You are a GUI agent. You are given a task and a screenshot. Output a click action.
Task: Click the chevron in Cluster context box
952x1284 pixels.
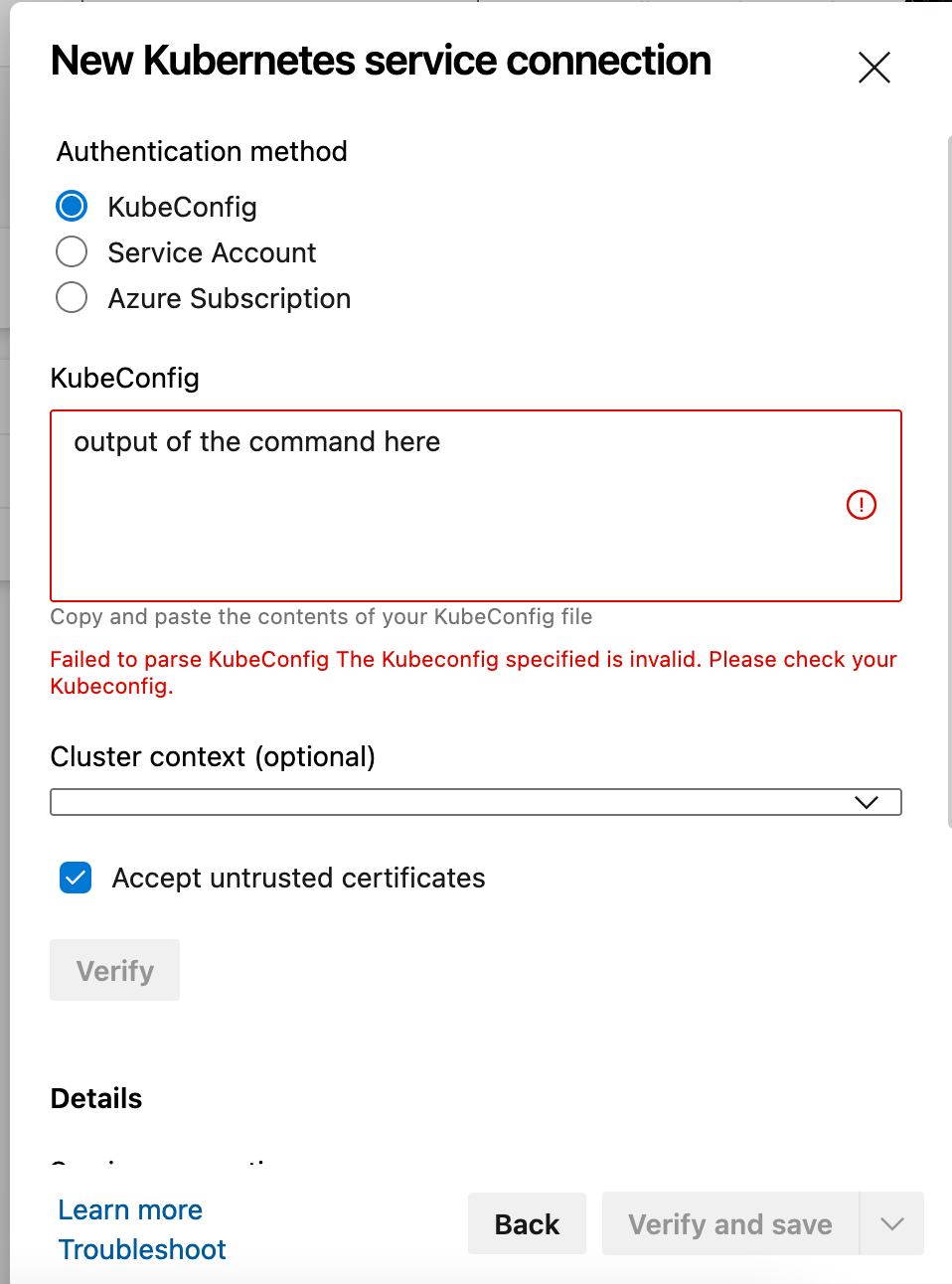(867, 802)
